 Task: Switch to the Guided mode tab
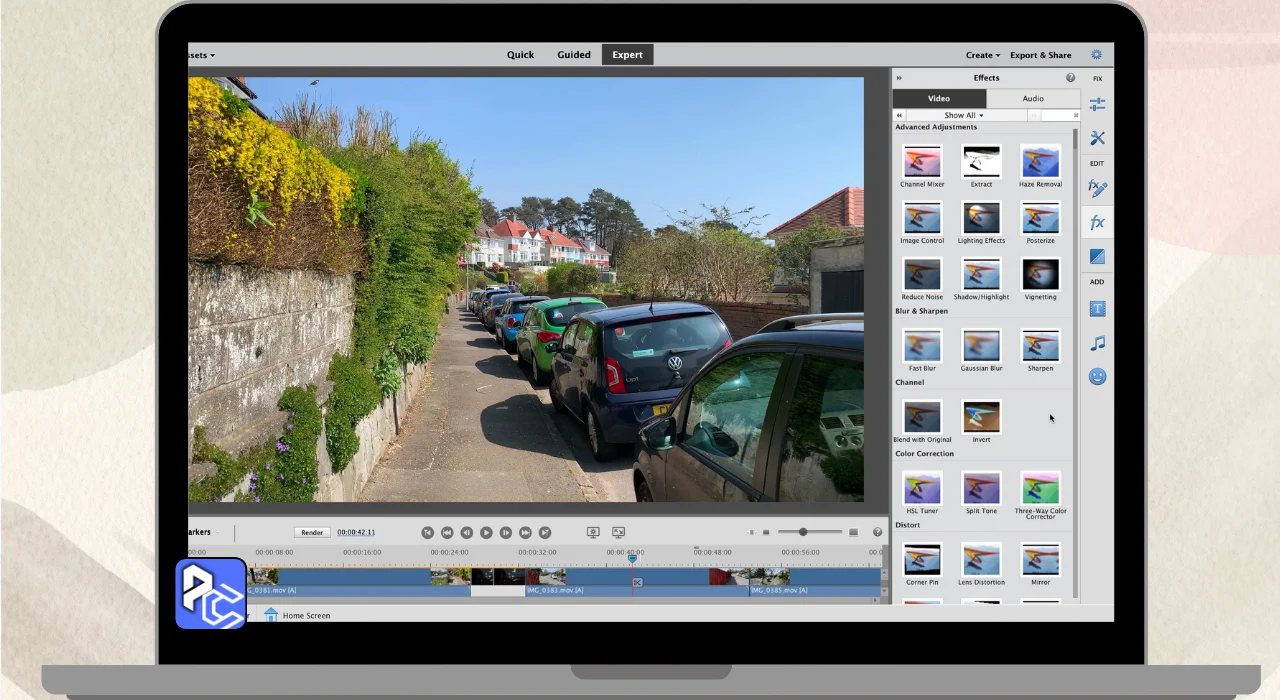coord(574,55)
